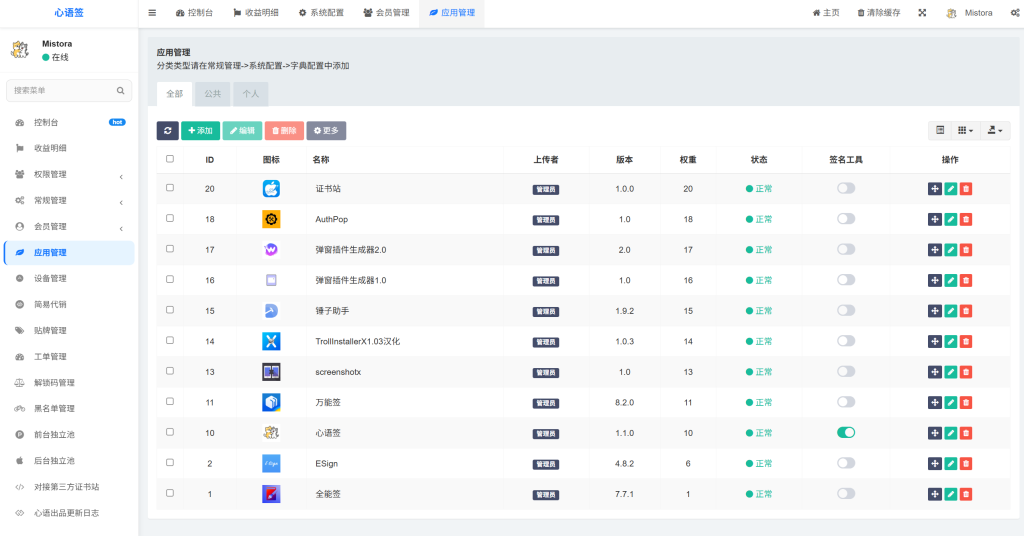Check the checkbox for AuthPop row
Image resolution: width=1024 pixels, height=536 pixels.
[x=170, y=218]
